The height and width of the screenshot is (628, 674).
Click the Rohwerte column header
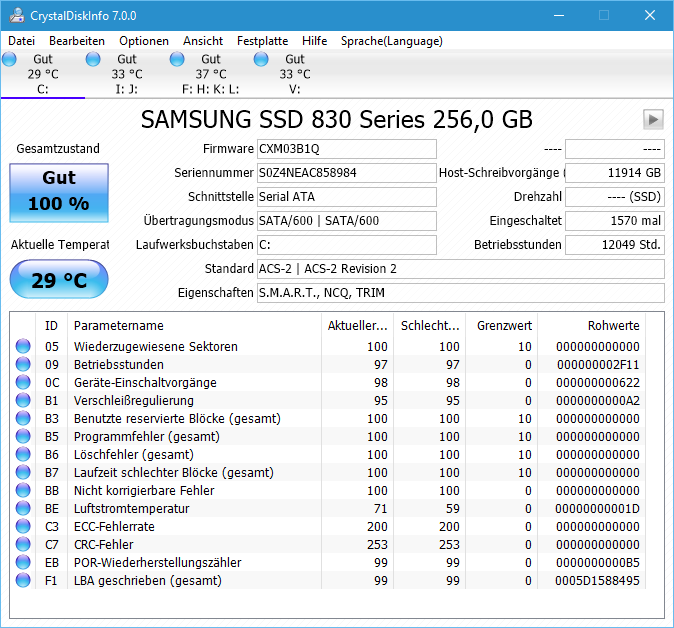point(591,325)
